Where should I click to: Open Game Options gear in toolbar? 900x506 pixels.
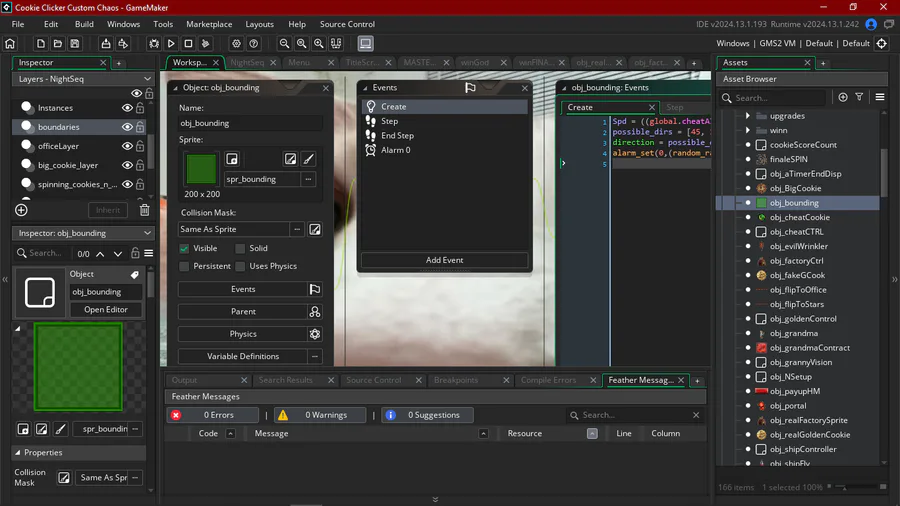click(x=236, y=44)
